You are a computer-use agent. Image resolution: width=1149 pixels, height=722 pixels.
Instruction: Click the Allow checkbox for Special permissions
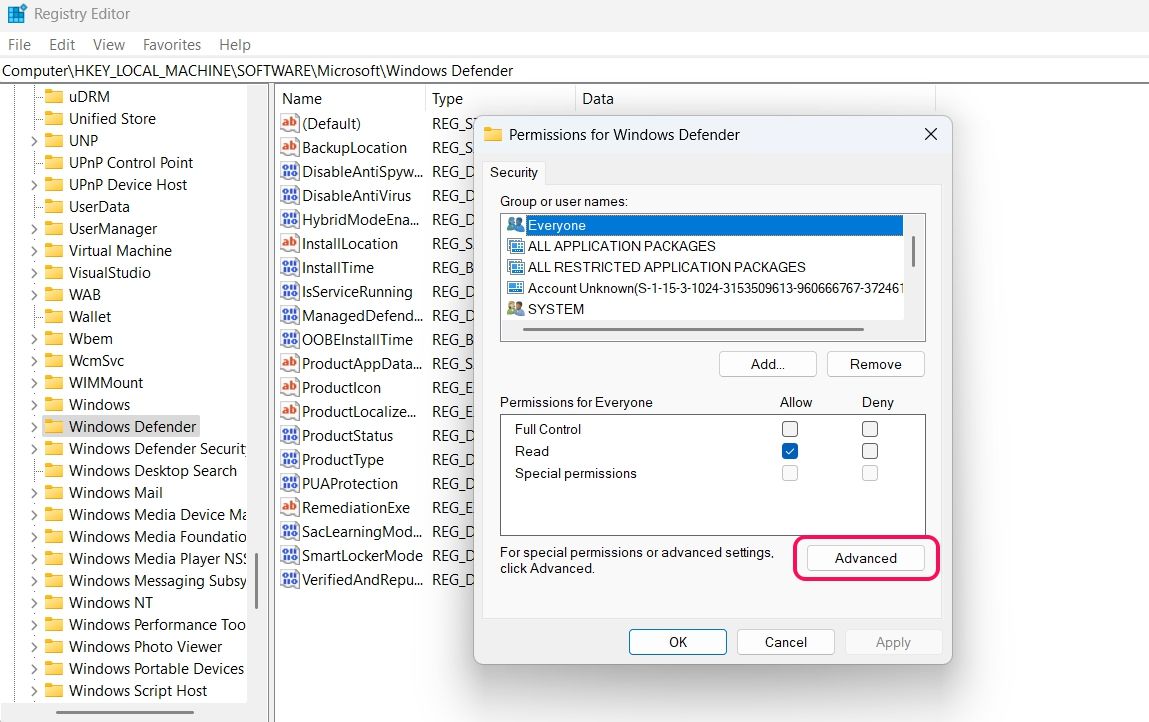coord(789,473)
